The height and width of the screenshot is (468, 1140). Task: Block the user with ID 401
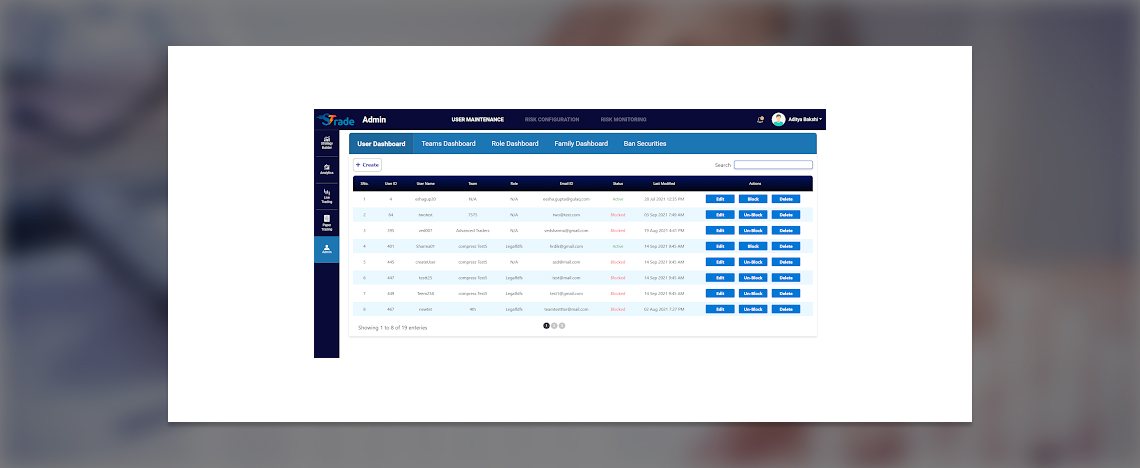click(x=752, y=246)
